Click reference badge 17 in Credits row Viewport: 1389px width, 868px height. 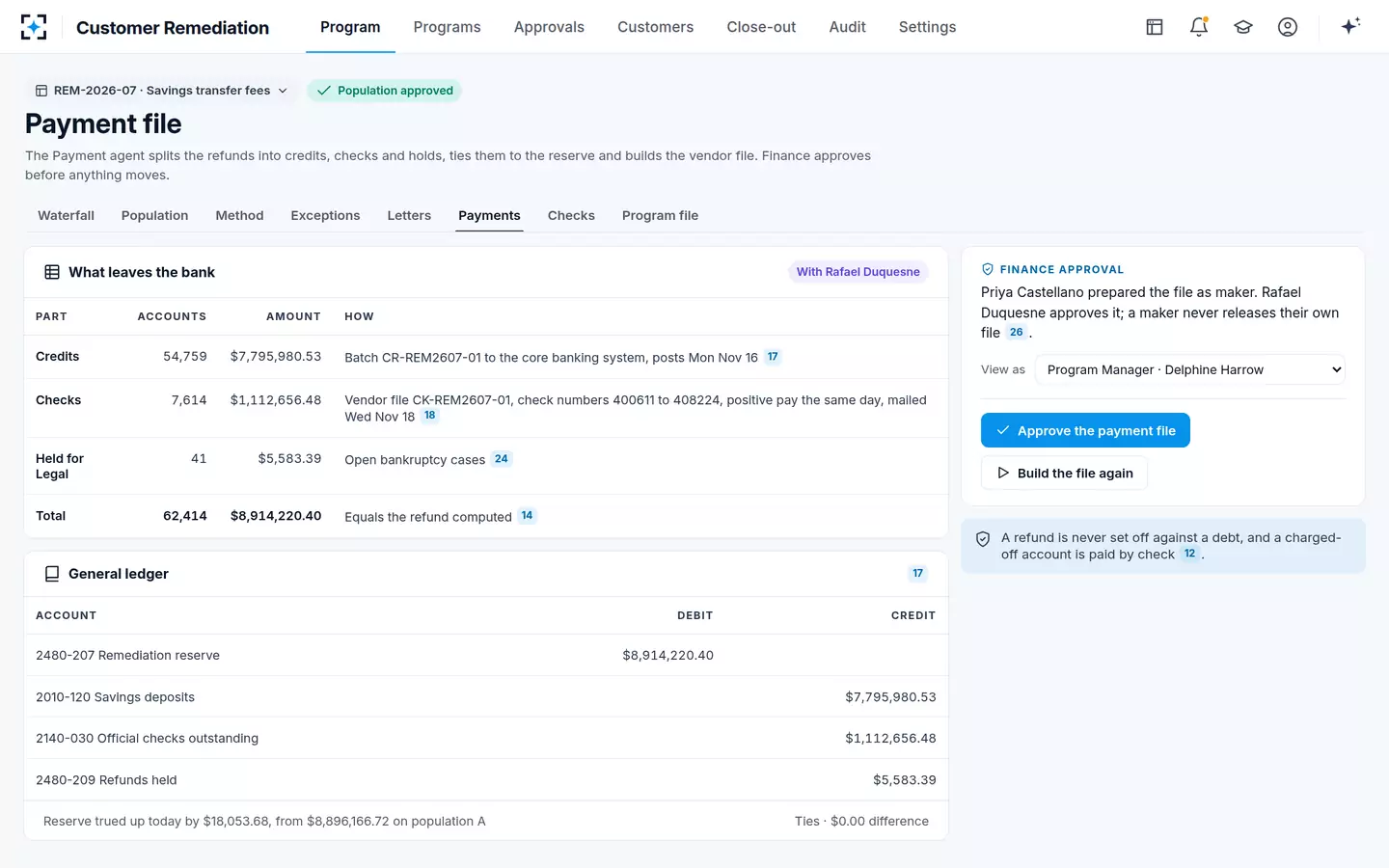tap(773, 357)
